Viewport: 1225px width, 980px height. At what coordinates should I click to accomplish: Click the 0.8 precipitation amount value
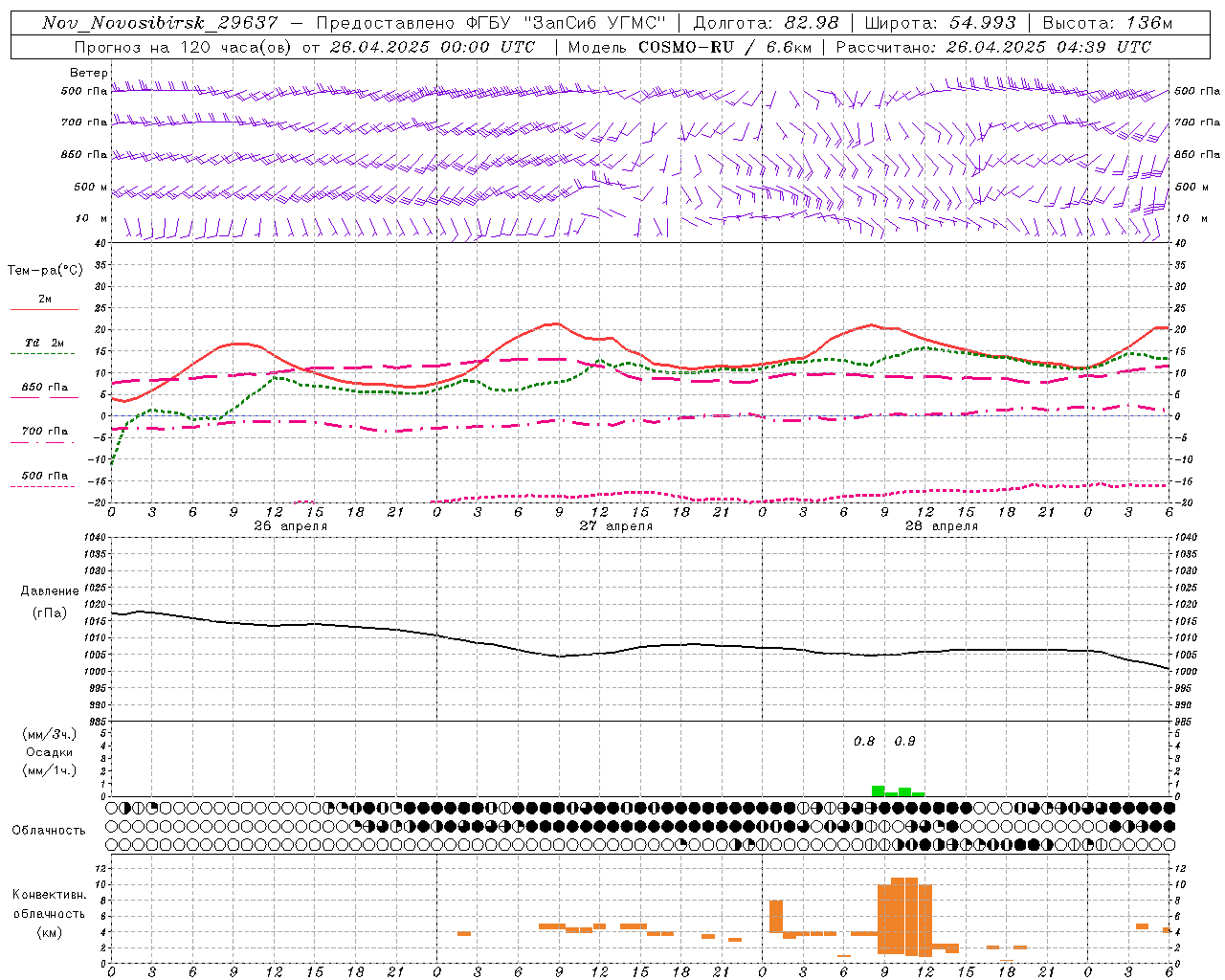tap(864, 742)
